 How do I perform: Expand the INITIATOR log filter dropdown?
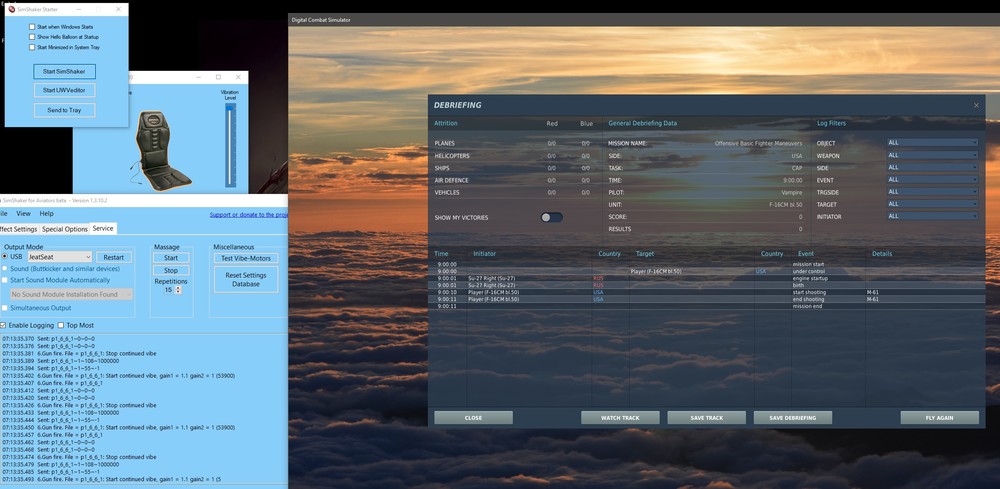932,216
